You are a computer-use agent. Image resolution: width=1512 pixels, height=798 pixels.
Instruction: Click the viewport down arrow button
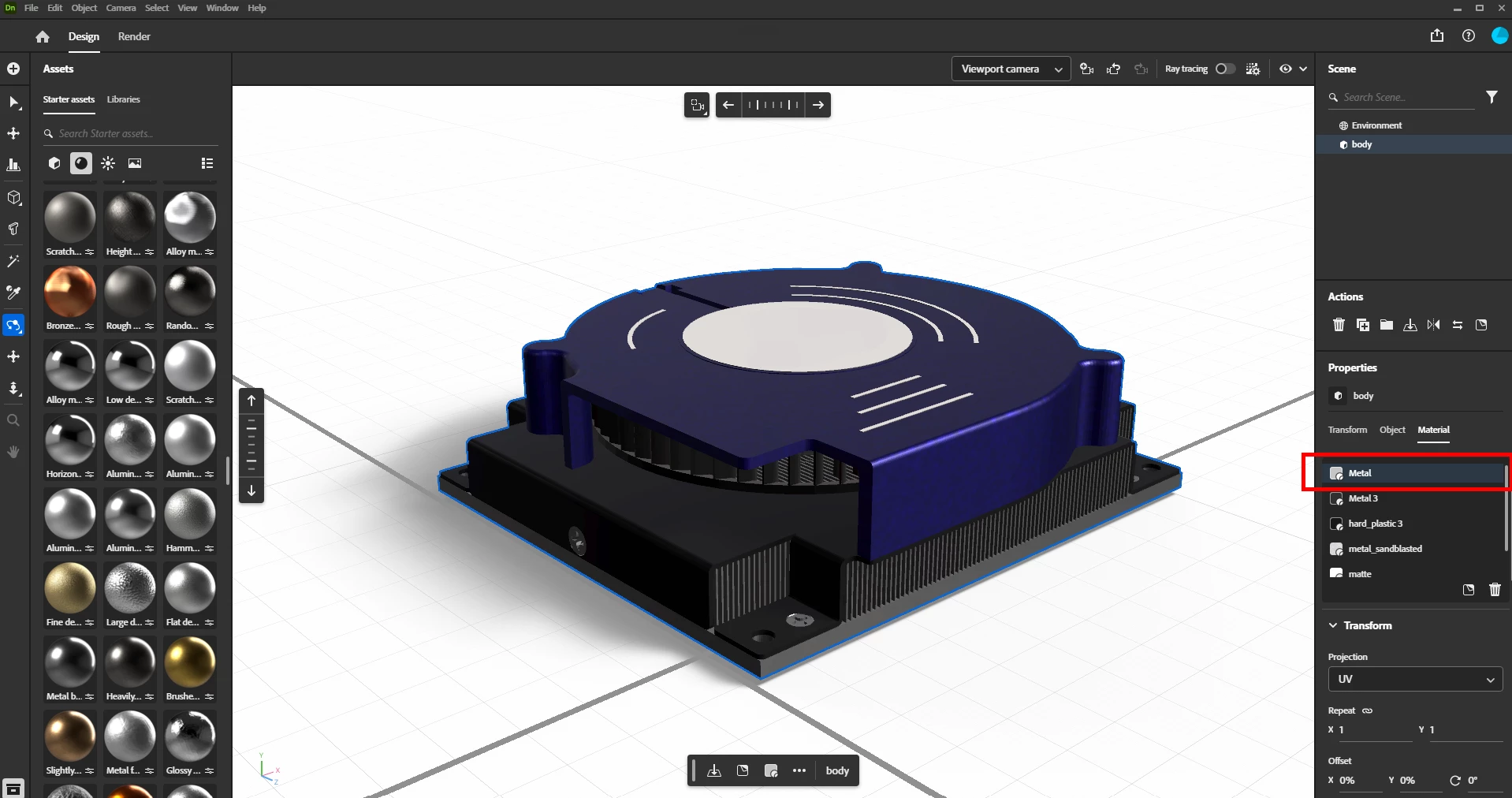point(251,490)
